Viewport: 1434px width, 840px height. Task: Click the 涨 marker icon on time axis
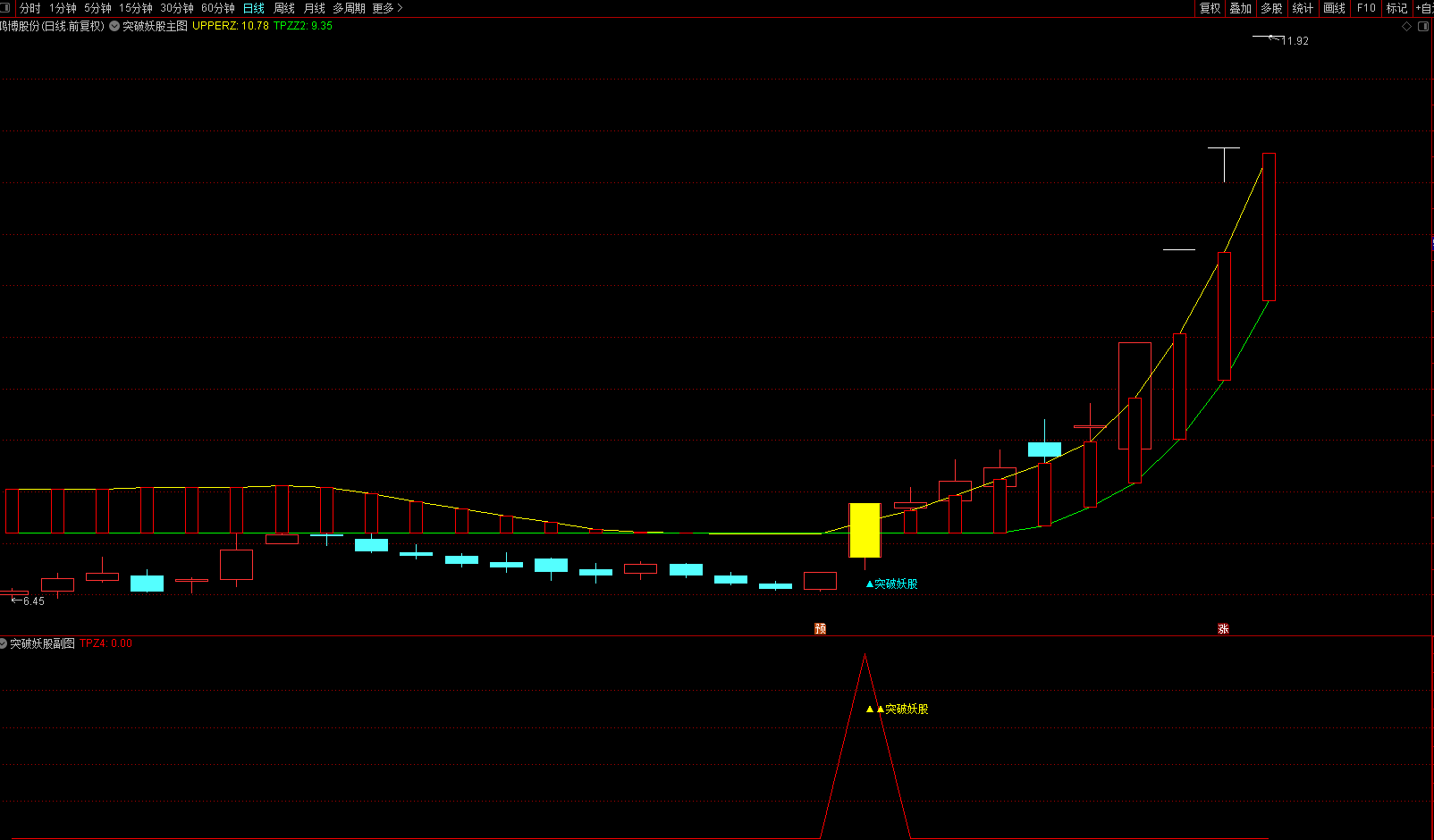[x=1223, y=629]
